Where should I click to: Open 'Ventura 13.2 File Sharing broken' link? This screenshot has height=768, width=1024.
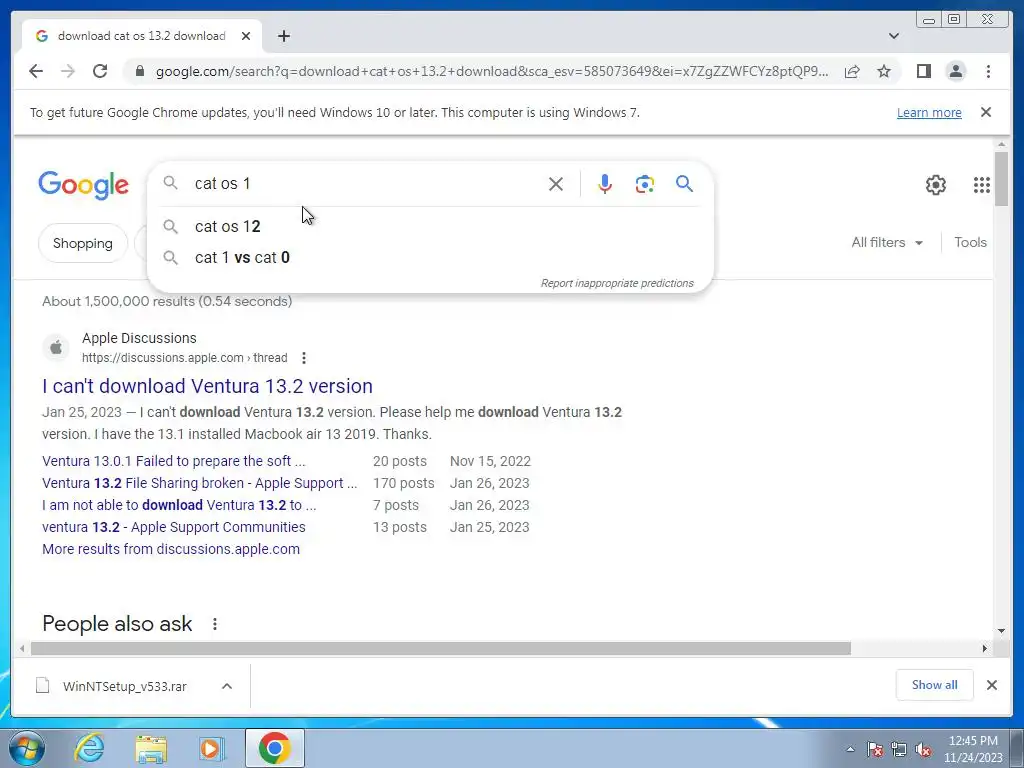tap(200, 483)
